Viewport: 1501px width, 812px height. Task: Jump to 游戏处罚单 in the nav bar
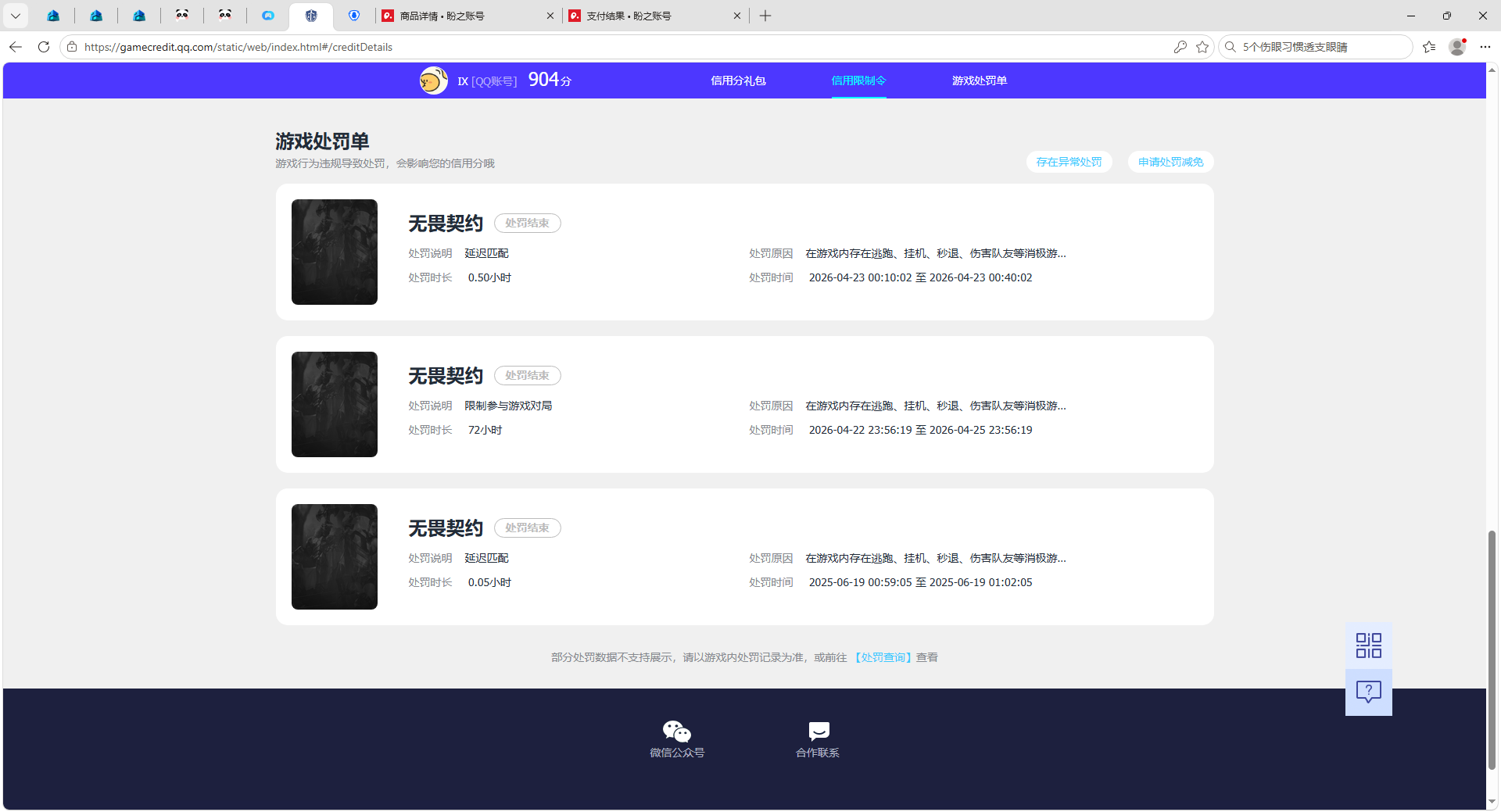[980, 80]
